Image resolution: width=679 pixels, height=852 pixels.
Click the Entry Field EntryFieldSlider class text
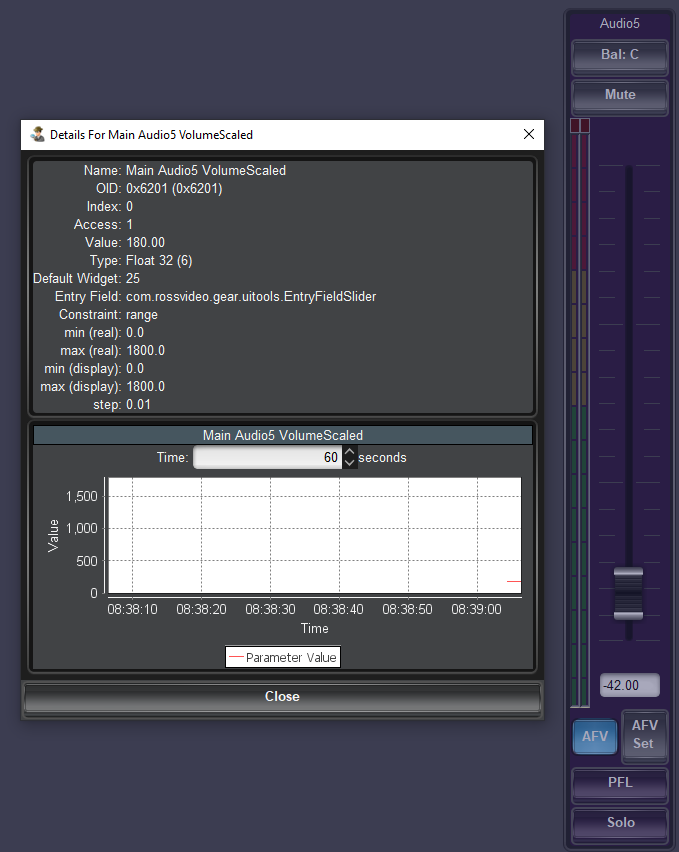(x=251, y=297)
